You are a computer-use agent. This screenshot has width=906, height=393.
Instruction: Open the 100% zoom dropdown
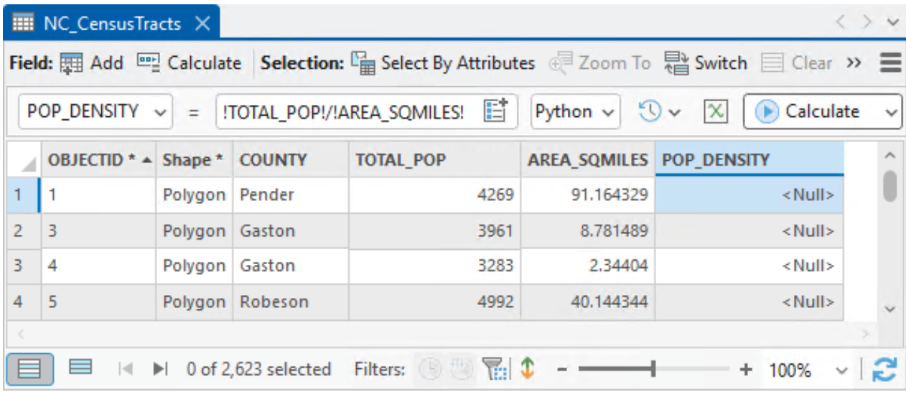tap(842, 370)
